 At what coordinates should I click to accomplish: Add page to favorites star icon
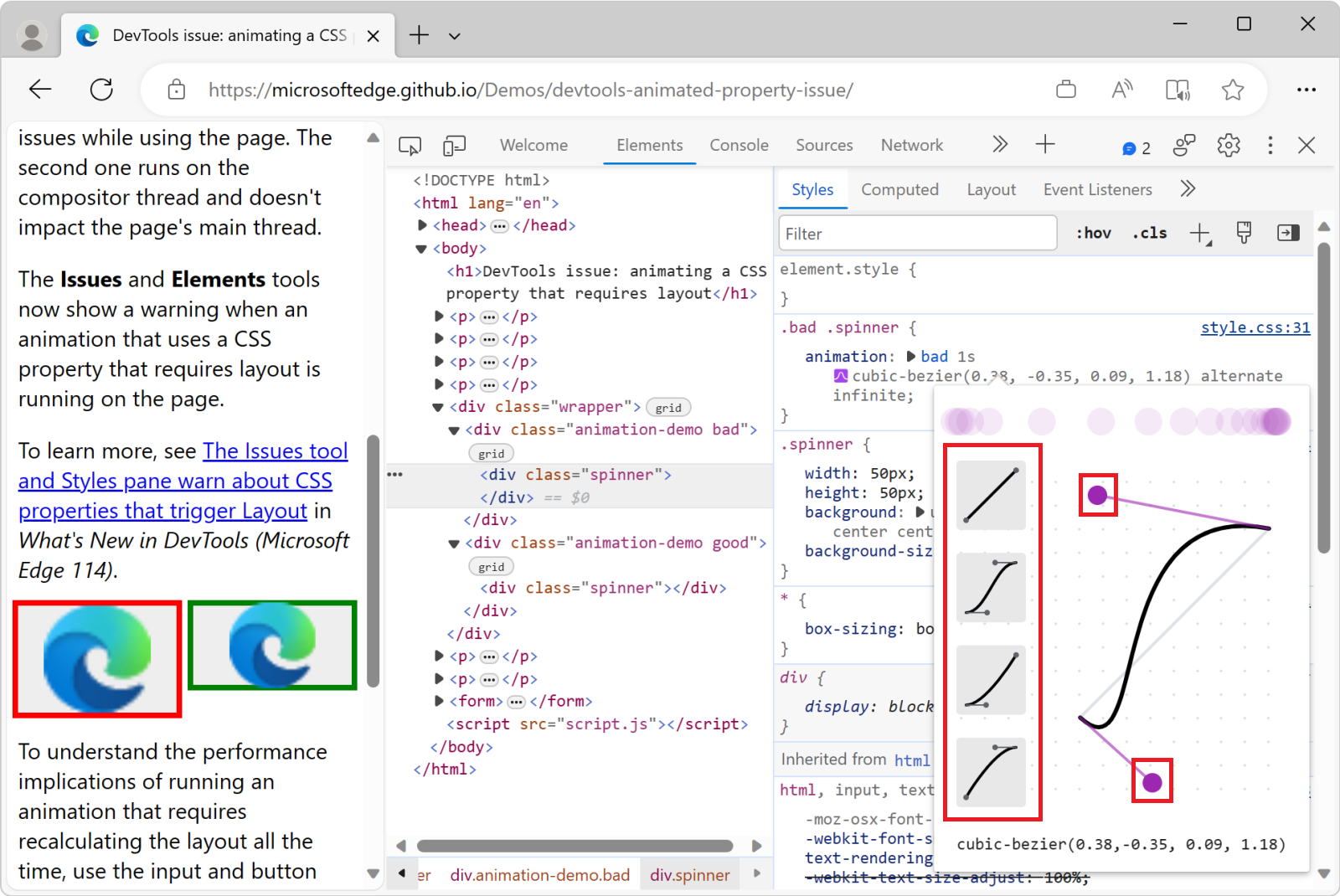pos(1232,90)
